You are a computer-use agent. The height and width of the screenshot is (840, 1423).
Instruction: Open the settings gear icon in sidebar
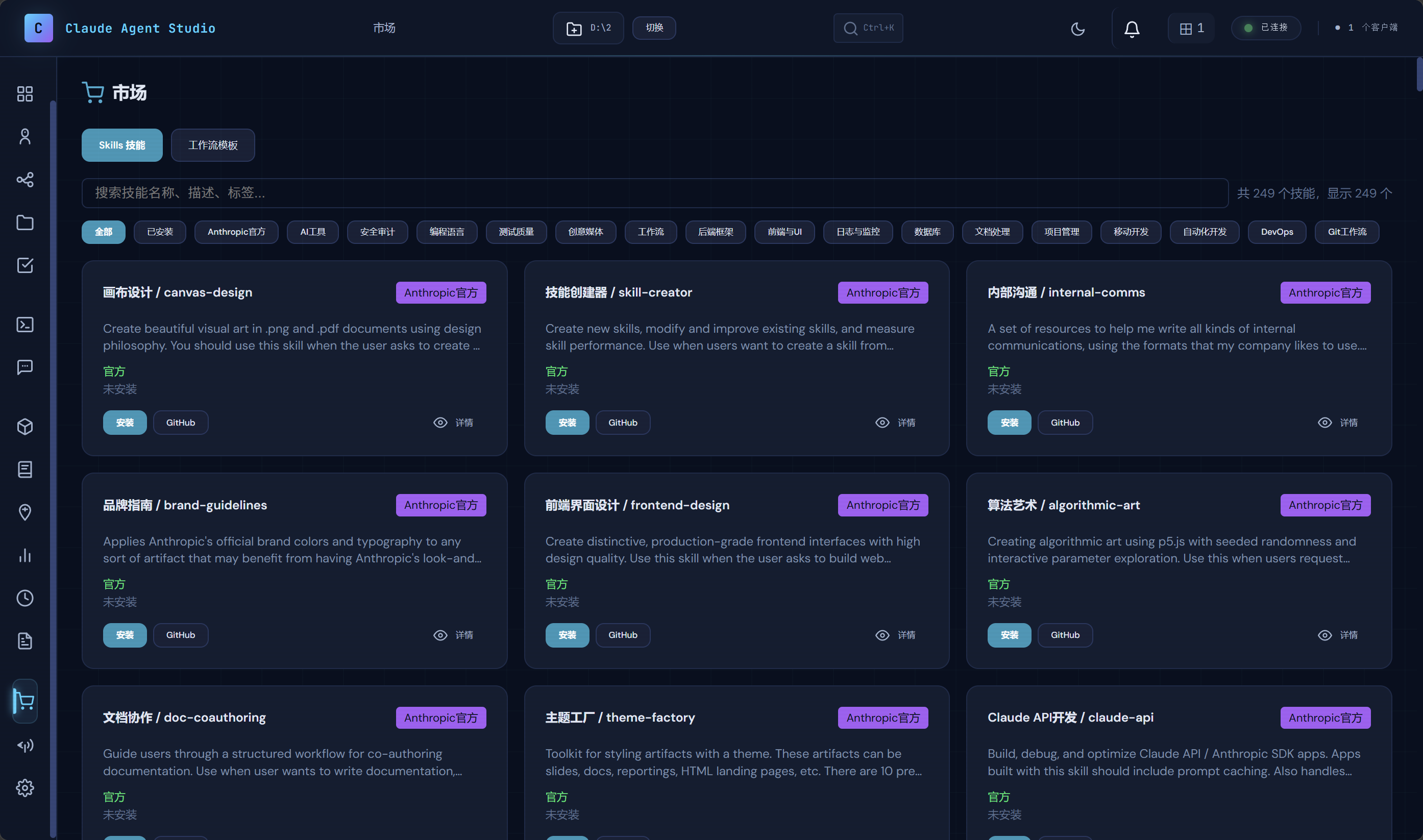point(25,788)
